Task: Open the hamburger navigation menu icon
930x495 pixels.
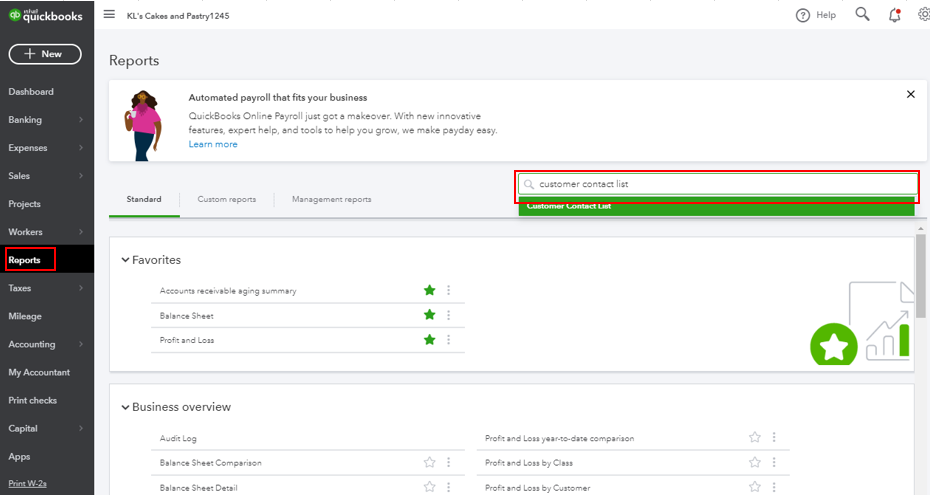Action: point(109,15)
